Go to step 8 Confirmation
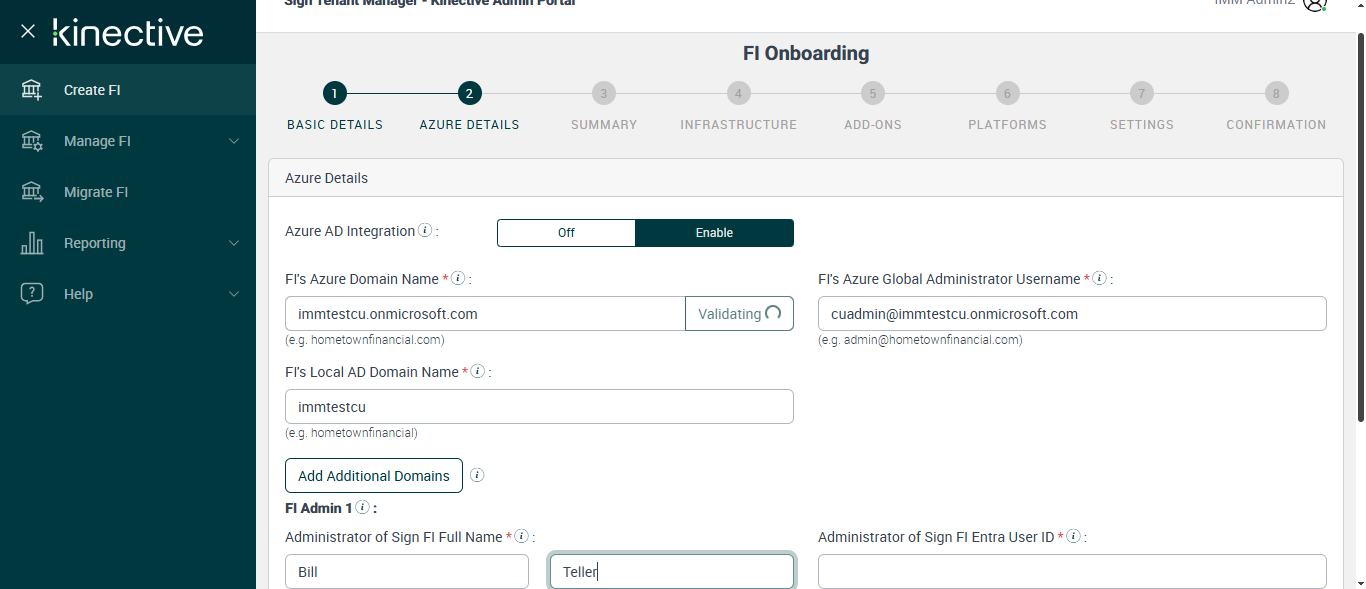 (x=1276, y=94)
